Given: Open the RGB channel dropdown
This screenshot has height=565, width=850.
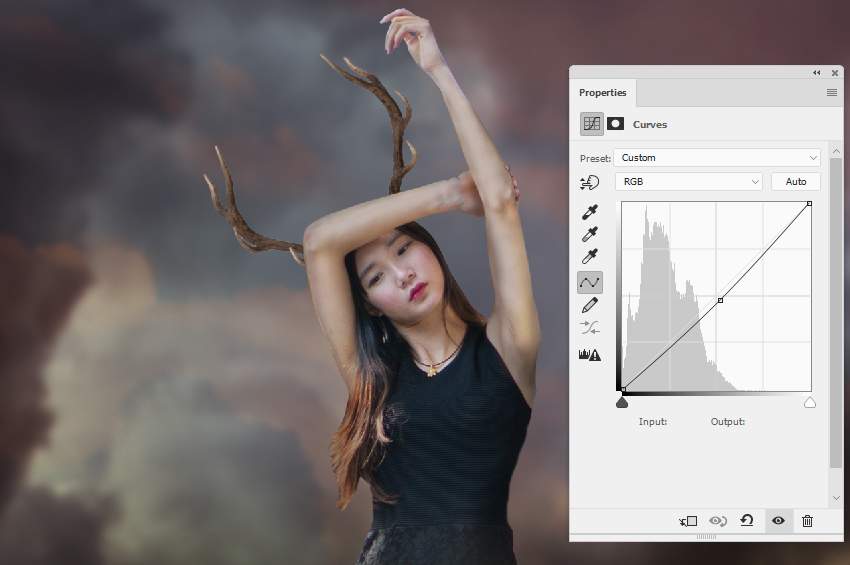Looking at the screenshot, I should (x=688, y=182).
